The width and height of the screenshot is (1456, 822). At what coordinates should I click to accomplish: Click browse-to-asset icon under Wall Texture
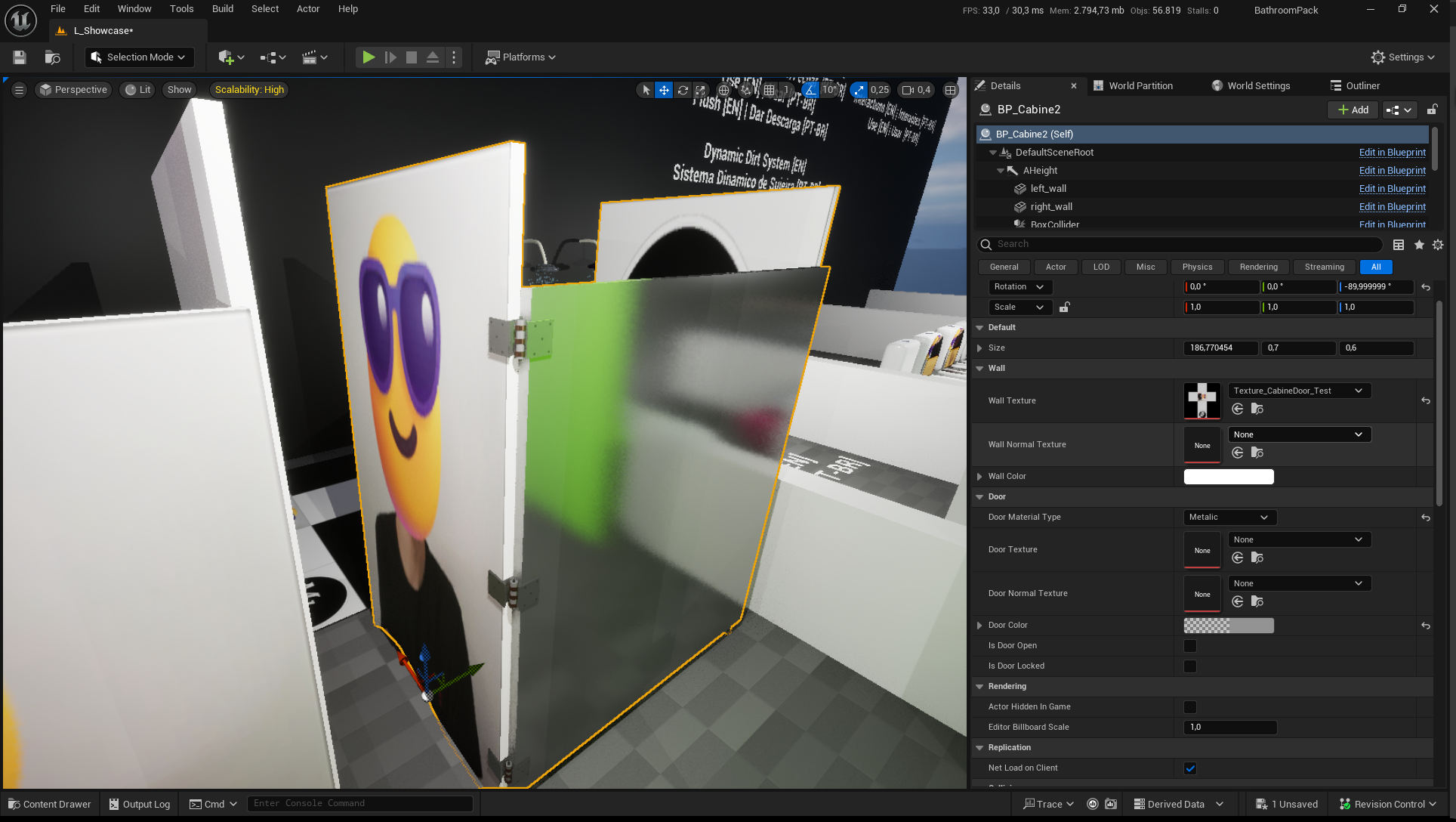point(1257,409)
